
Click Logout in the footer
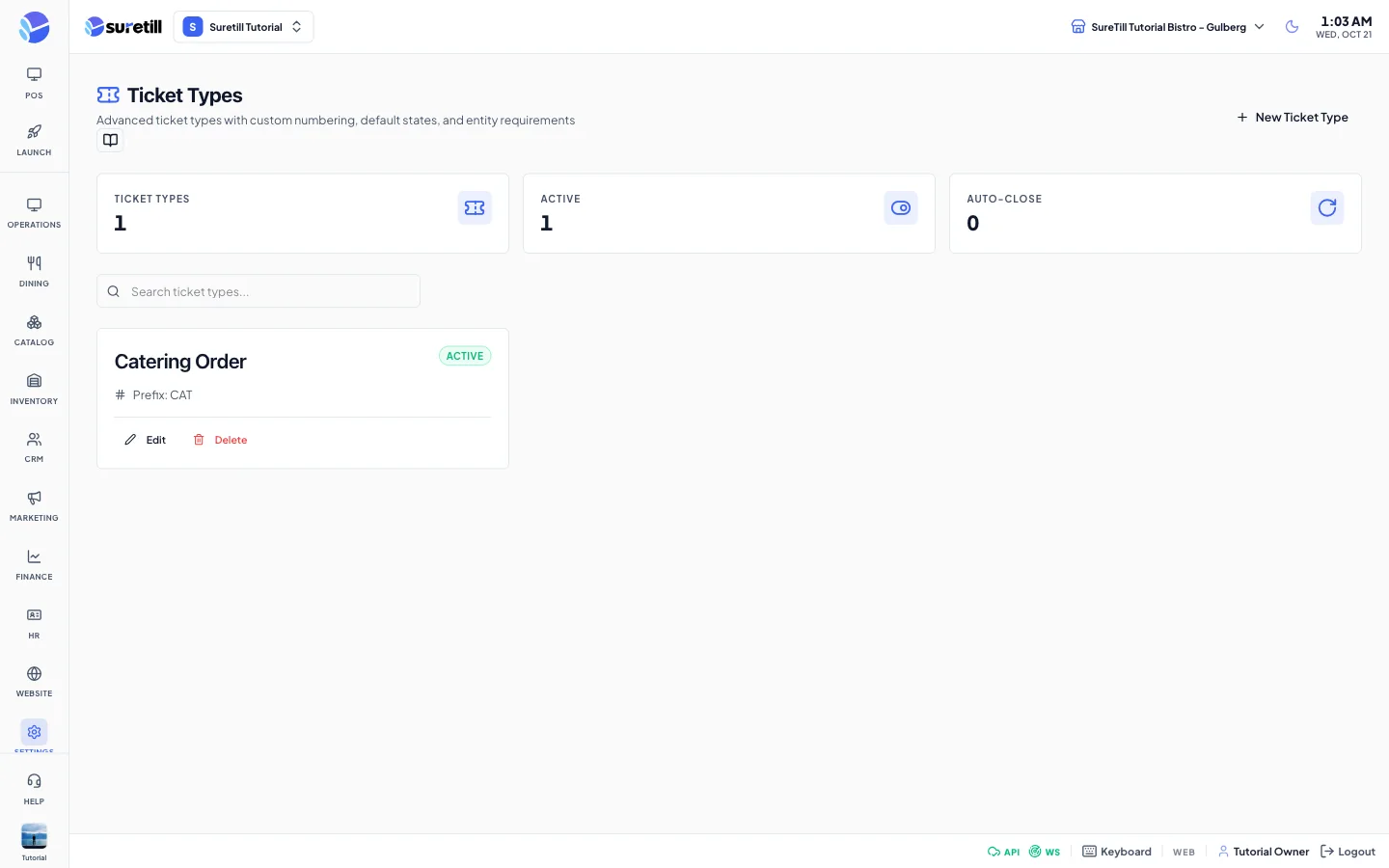pos(1348,852)
